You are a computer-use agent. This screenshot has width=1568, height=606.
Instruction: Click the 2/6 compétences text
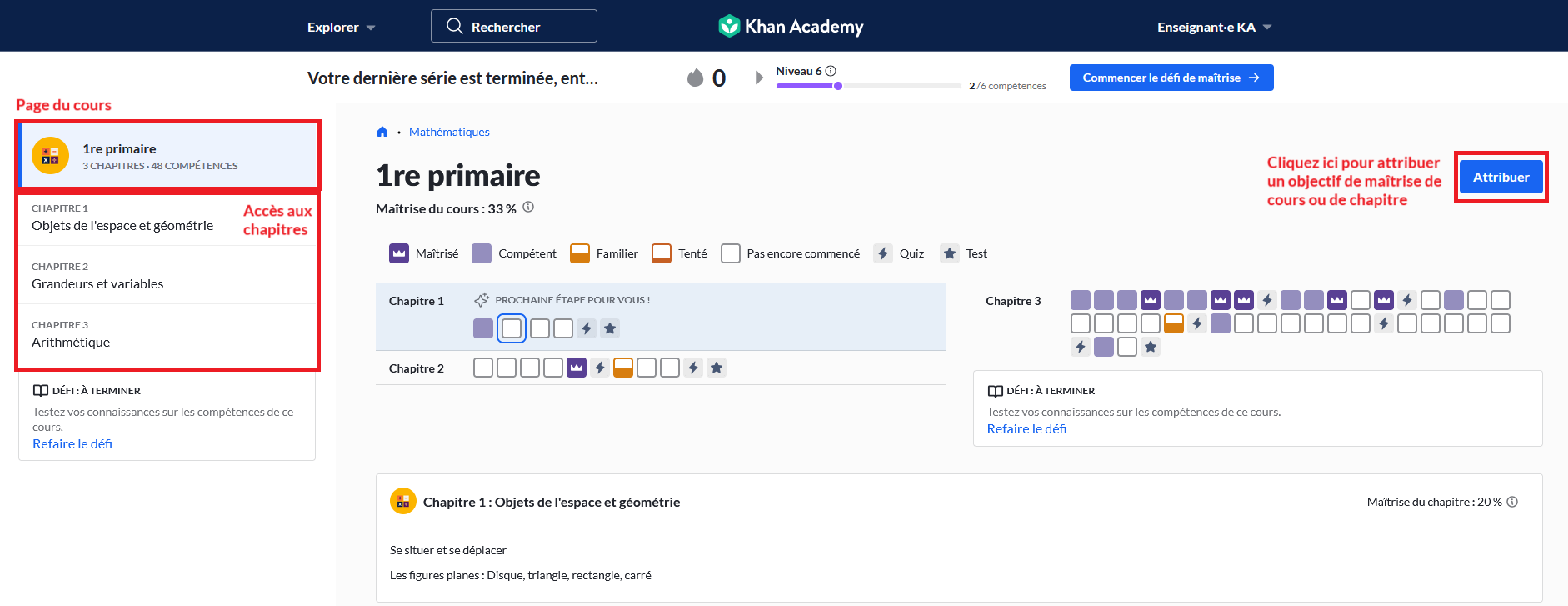coord(1007,86)
